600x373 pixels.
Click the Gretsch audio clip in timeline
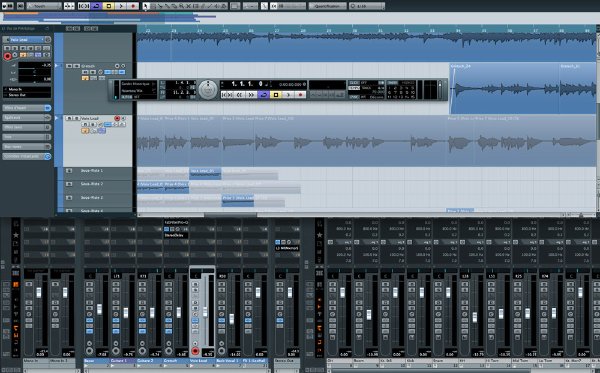click(x=504, y=88)
